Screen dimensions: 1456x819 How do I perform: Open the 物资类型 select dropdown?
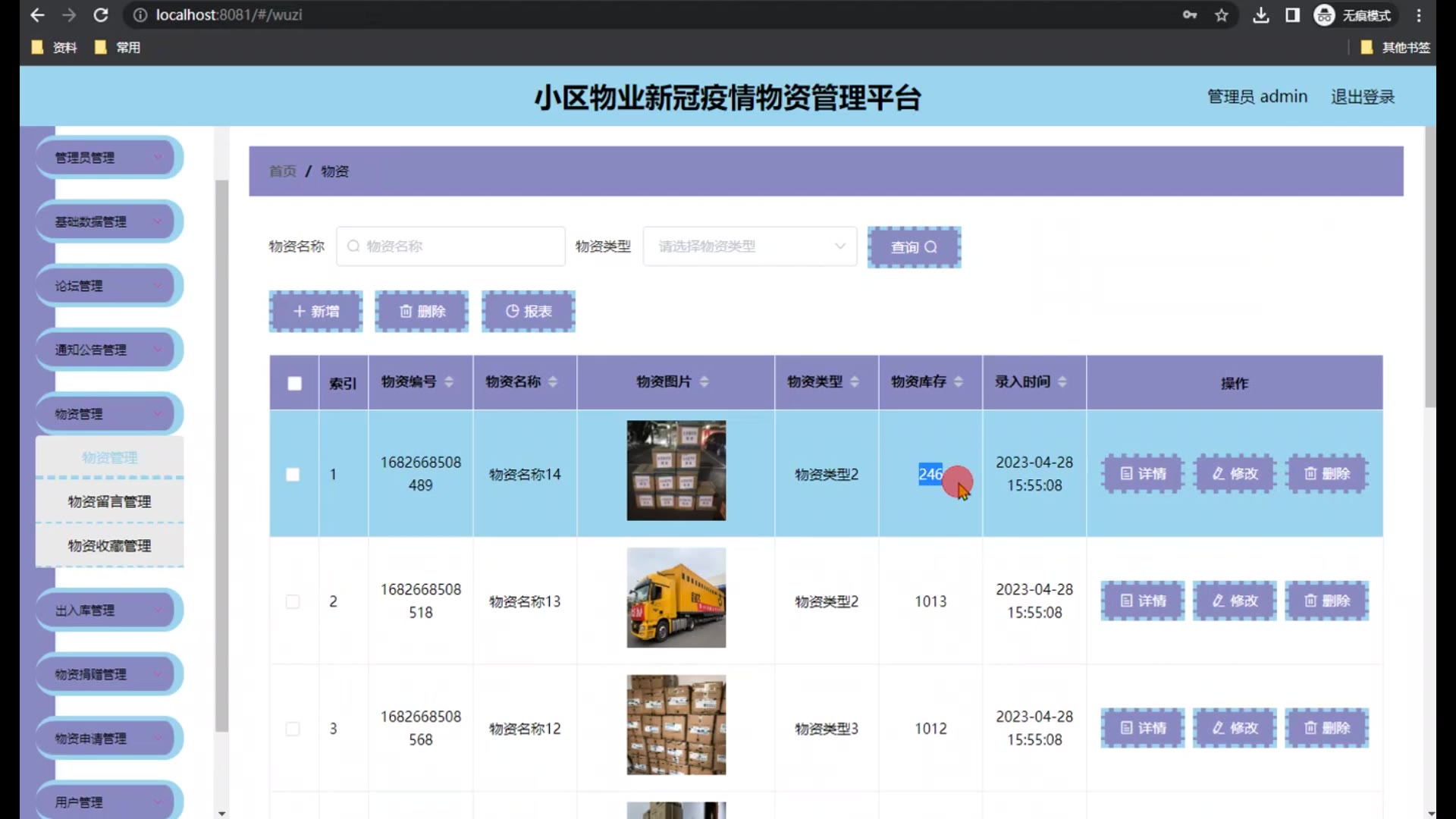point(749,246)
